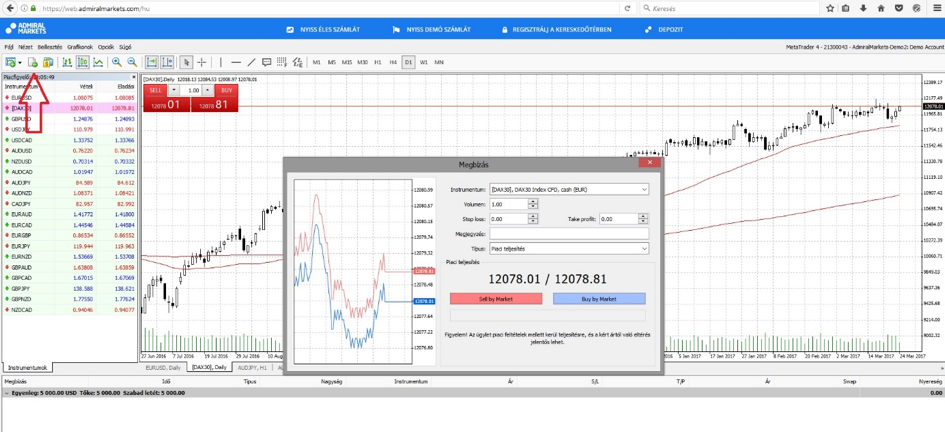945x432 pixels.
Task: Click the Buy by Market button
Action: (x=599, y=299)
